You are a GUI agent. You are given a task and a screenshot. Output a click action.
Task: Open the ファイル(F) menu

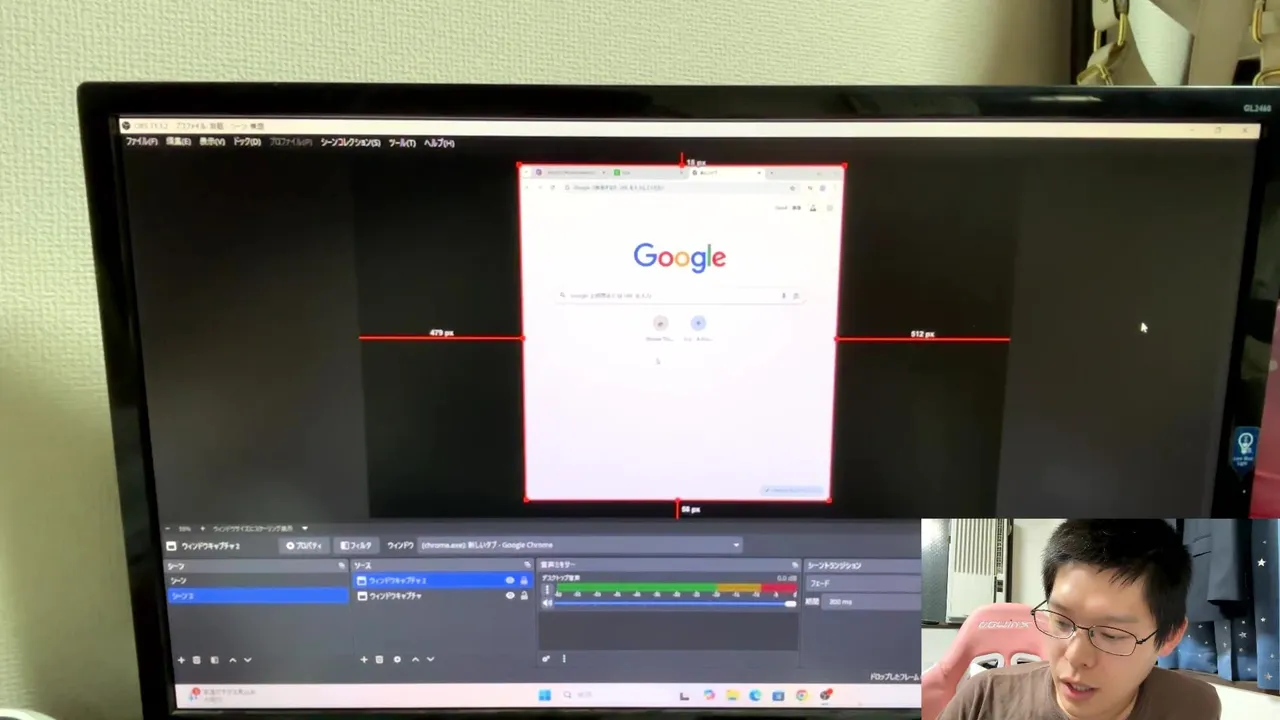click(x=141, y=142)
